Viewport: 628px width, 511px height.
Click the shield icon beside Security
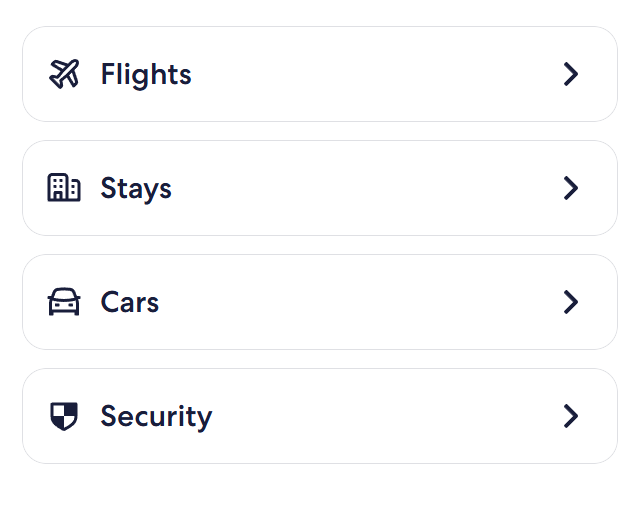(x=64, y=416)
